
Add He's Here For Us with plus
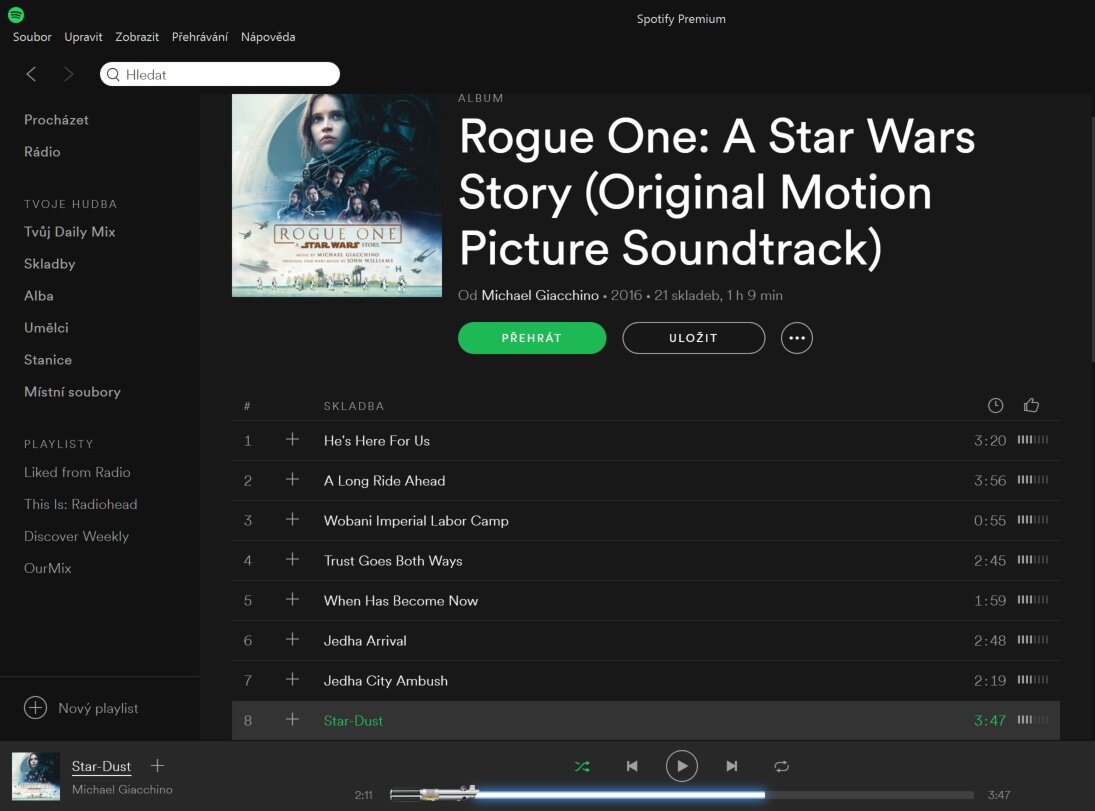[293, 439]
